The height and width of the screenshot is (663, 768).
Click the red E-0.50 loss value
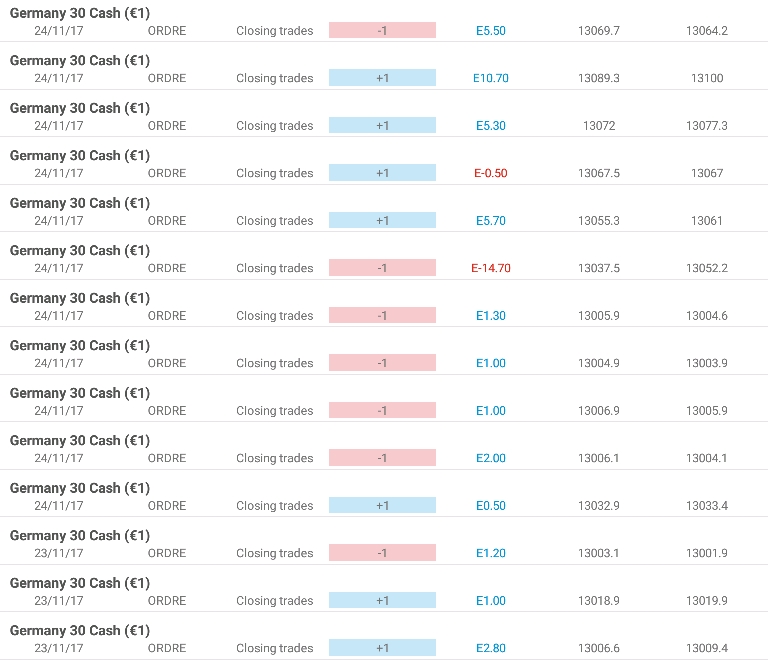[x=490, y=173]
